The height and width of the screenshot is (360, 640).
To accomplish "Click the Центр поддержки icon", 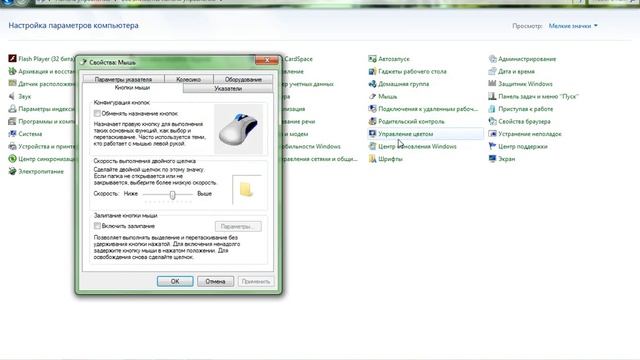I will 492,146.
